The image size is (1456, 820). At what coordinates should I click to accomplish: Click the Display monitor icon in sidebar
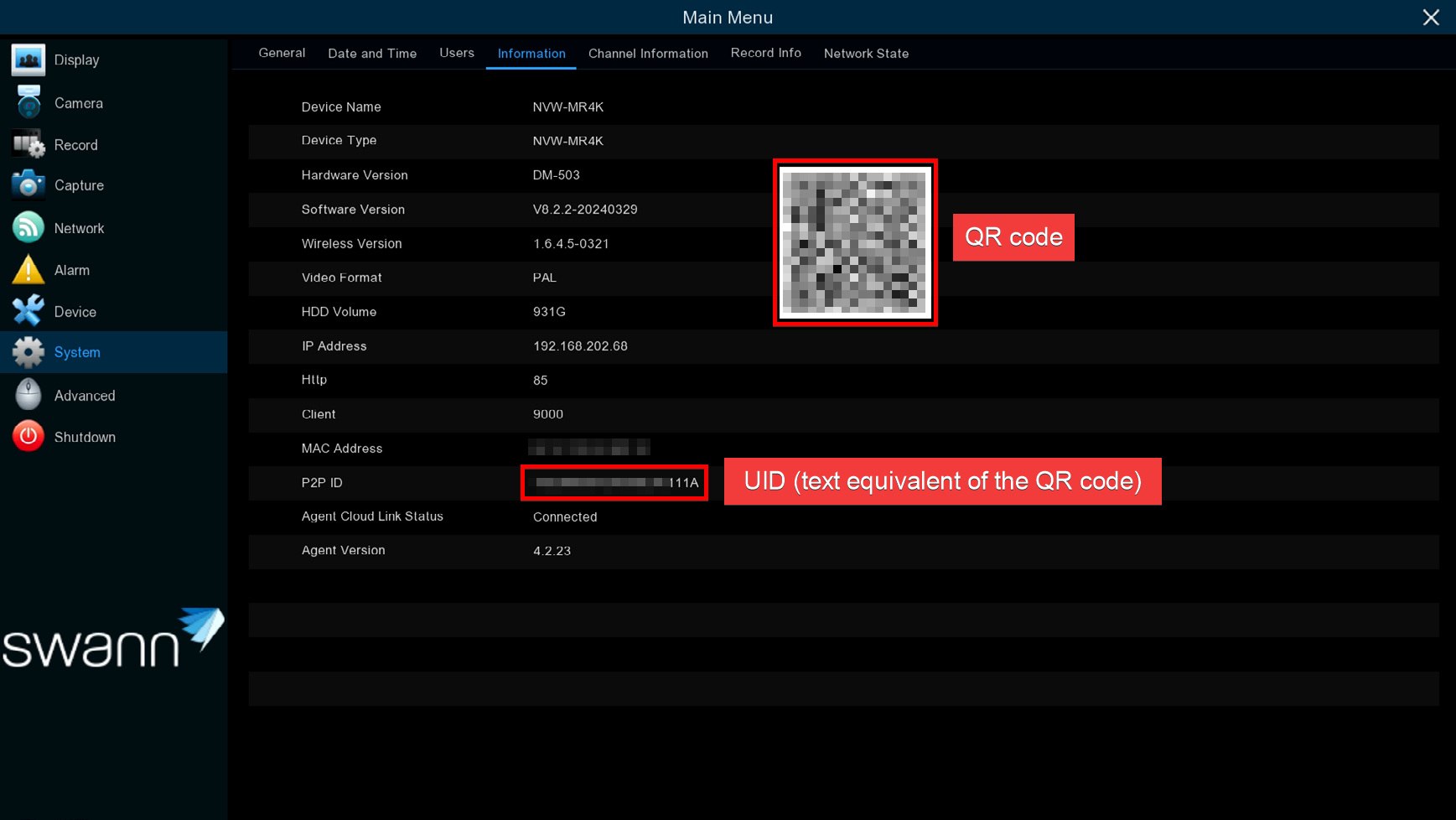pos(28,60)
